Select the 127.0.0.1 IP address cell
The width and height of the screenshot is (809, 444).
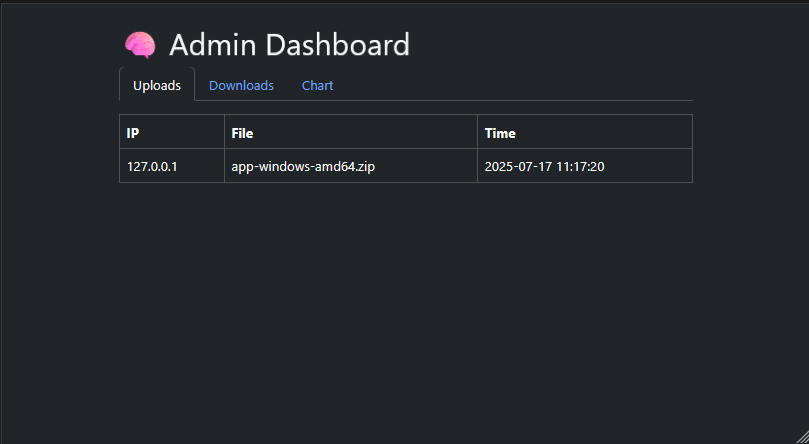coord(152,167)
